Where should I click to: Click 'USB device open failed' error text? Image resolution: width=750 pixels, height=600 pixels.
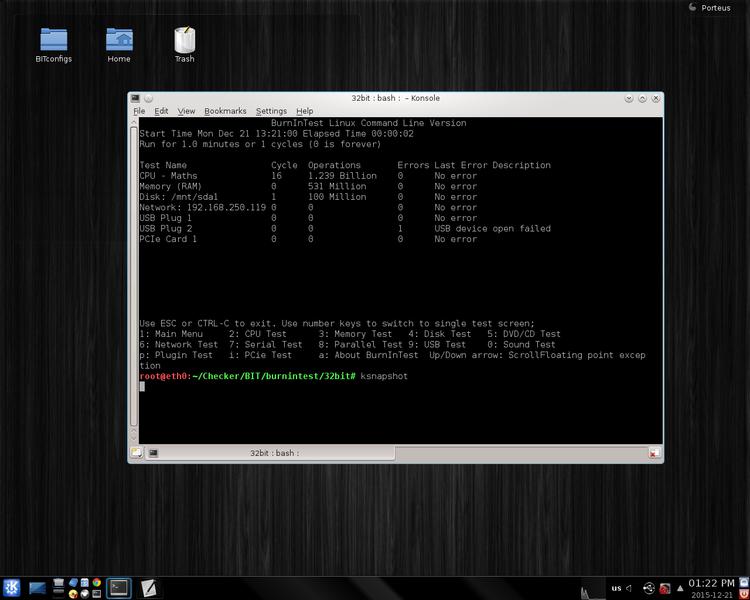[x=493, y=229]
